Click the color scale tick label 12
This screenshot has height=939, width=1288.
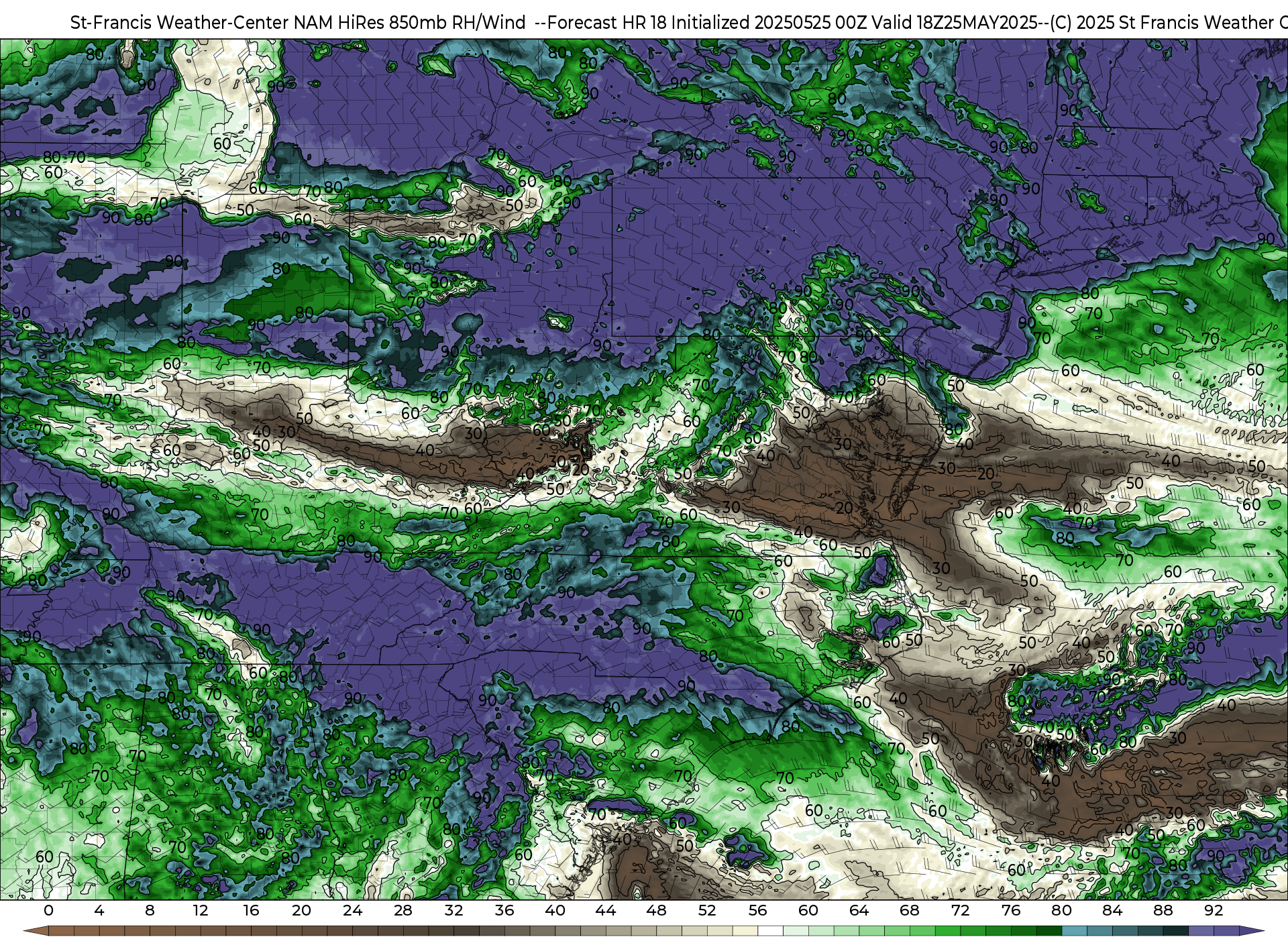click(x=201, y=910)
